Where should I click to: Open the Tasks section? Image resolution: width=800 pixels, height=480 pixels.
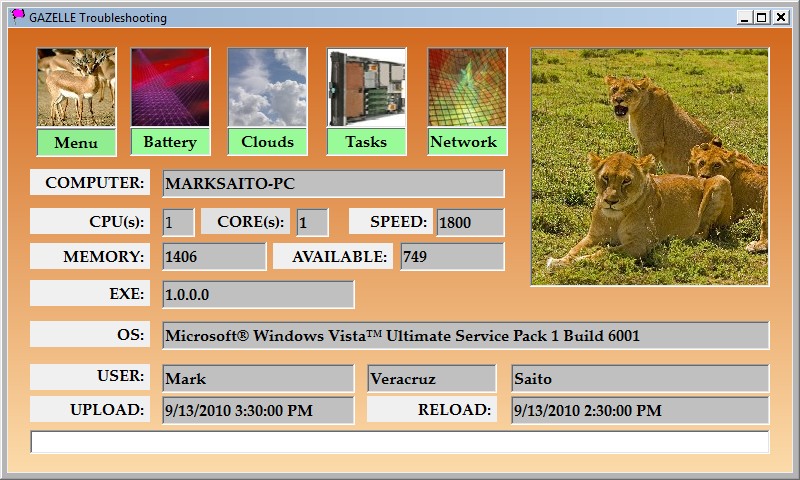click(366, 142)
